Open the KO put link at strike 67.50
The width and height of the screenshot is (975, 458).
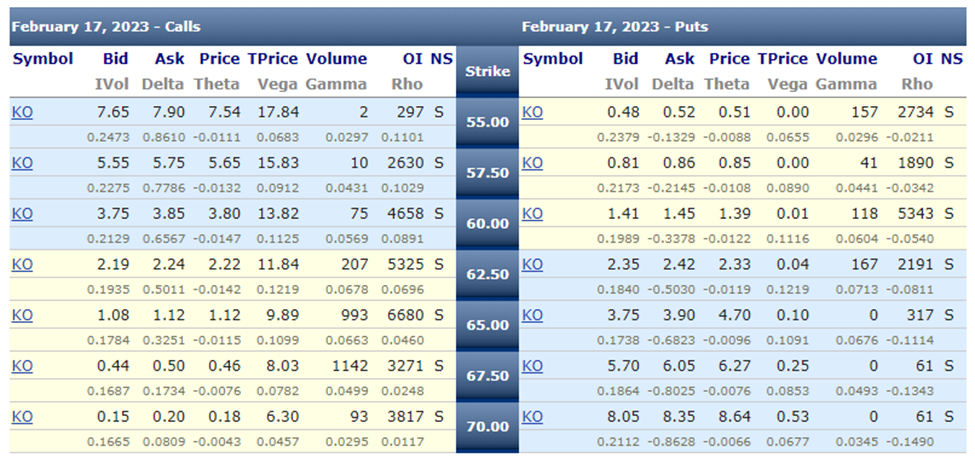point(532,367)
